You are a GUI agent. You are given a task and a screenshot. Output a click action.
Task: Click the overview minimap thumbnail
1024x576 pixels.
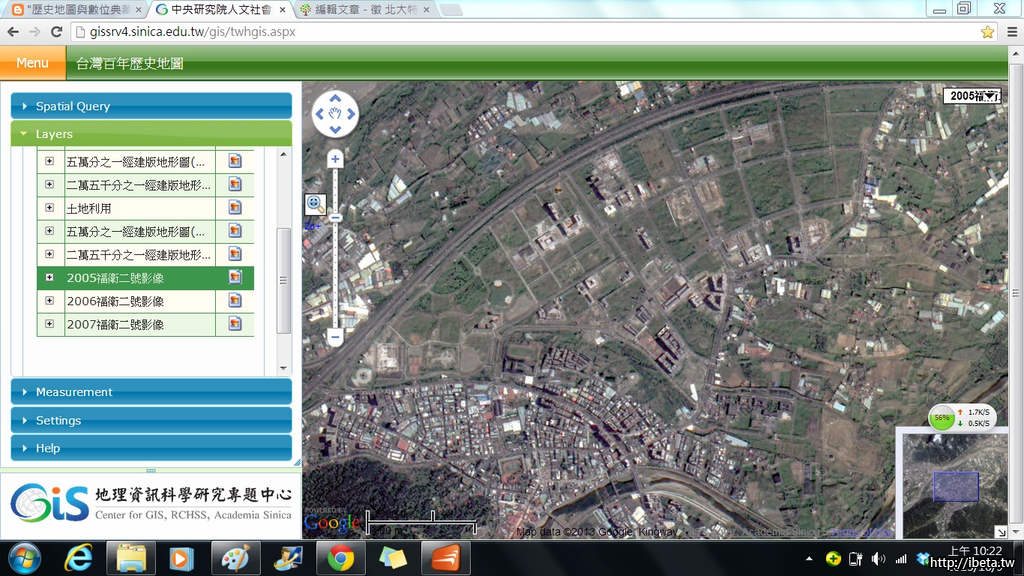click(953, 484)
